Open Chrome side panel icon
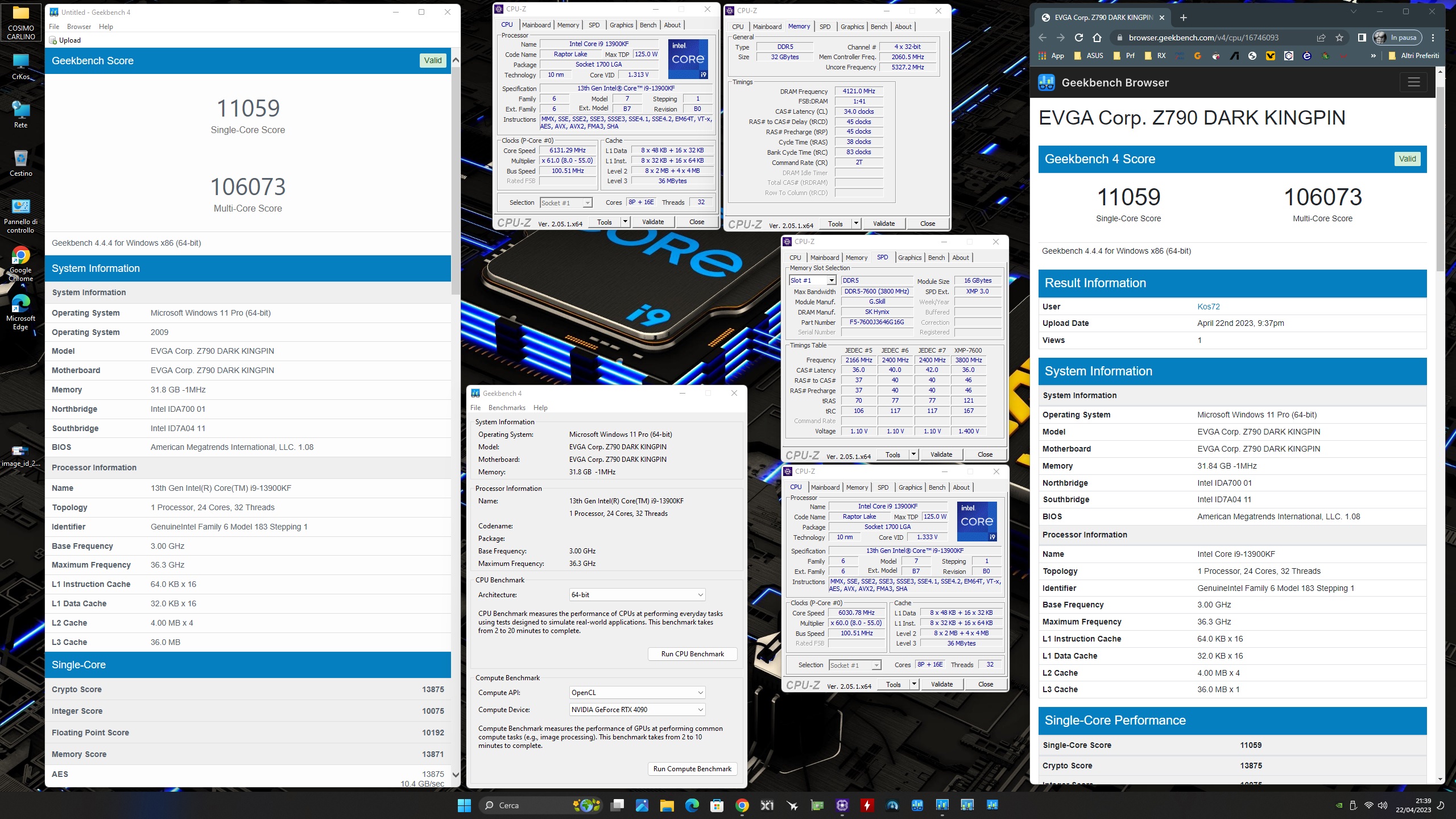The width and height of the screenshot is (1456, 819). (1362, 38)
